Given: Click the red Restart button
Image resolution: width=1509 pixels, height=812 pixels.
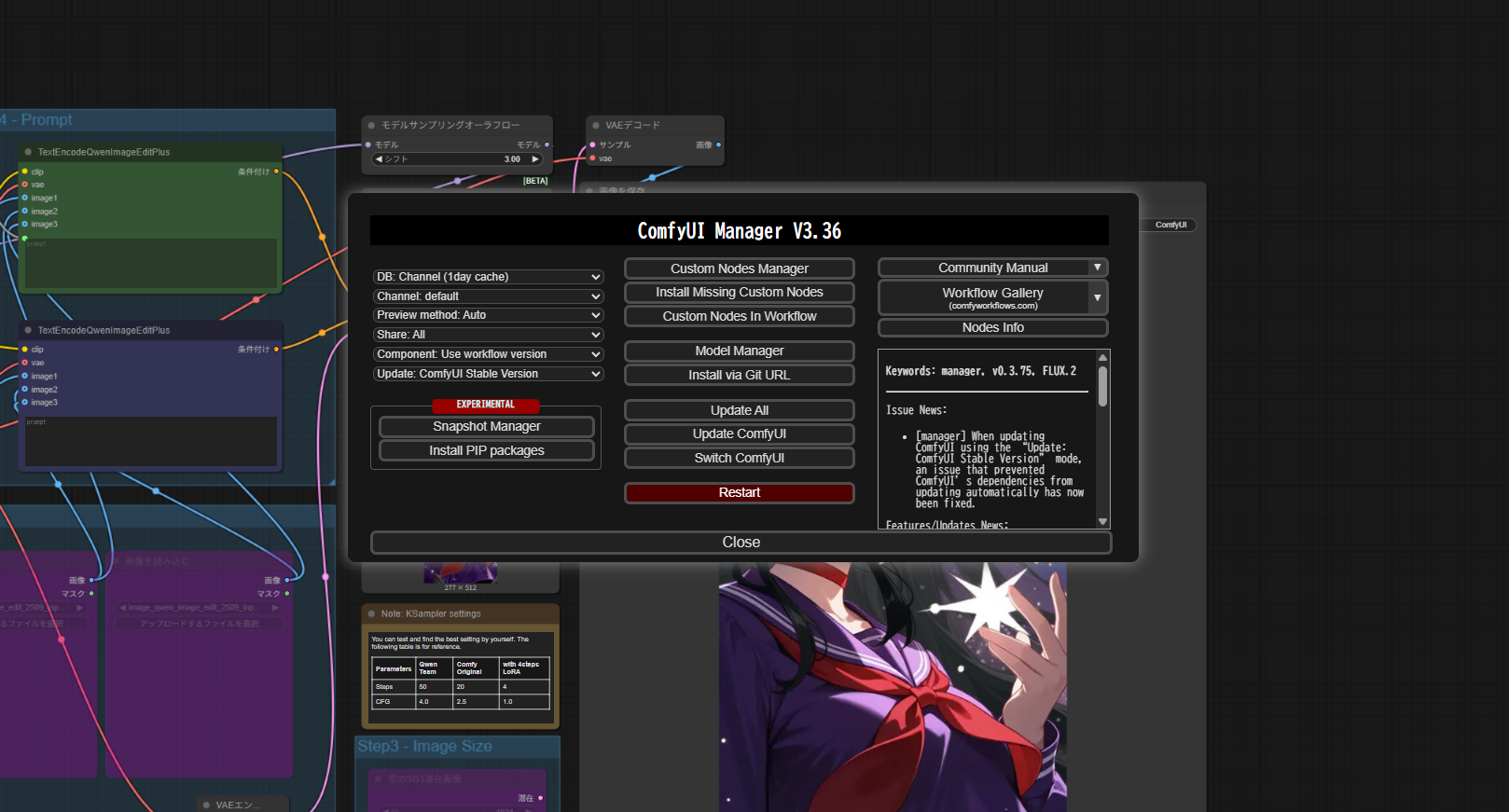Looking at the screenshot, I should [x=740, y=492].
